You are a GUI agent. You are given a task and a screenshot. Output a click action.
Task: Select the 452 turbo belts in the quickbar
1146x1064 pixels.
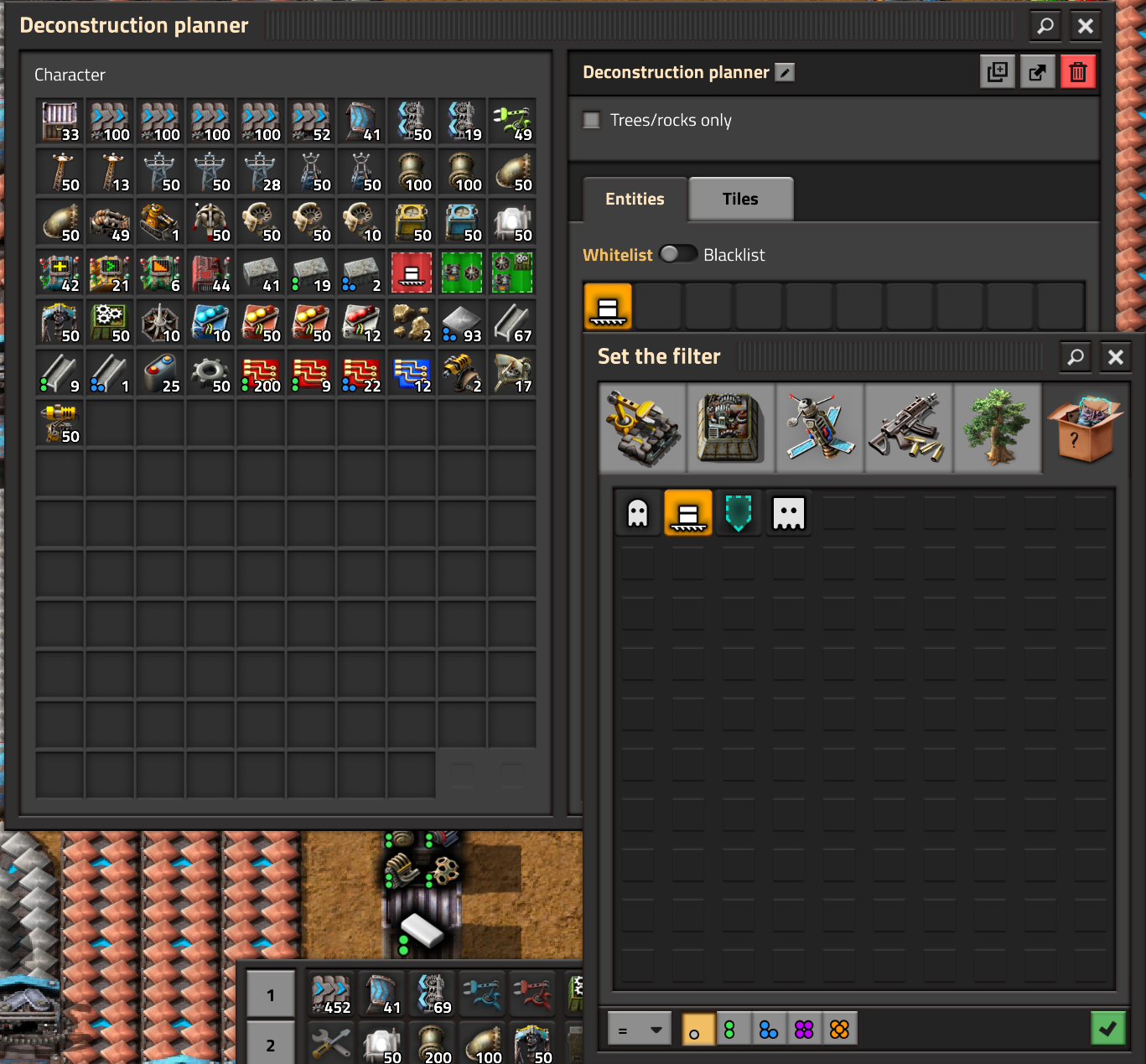click(331, 994)
